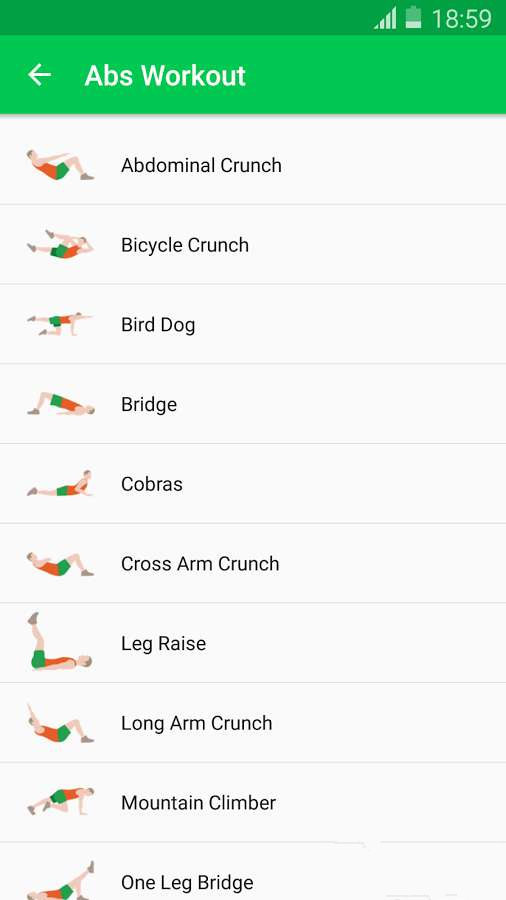Tap the Bird Dog pose icon

[x=60, y=324]
